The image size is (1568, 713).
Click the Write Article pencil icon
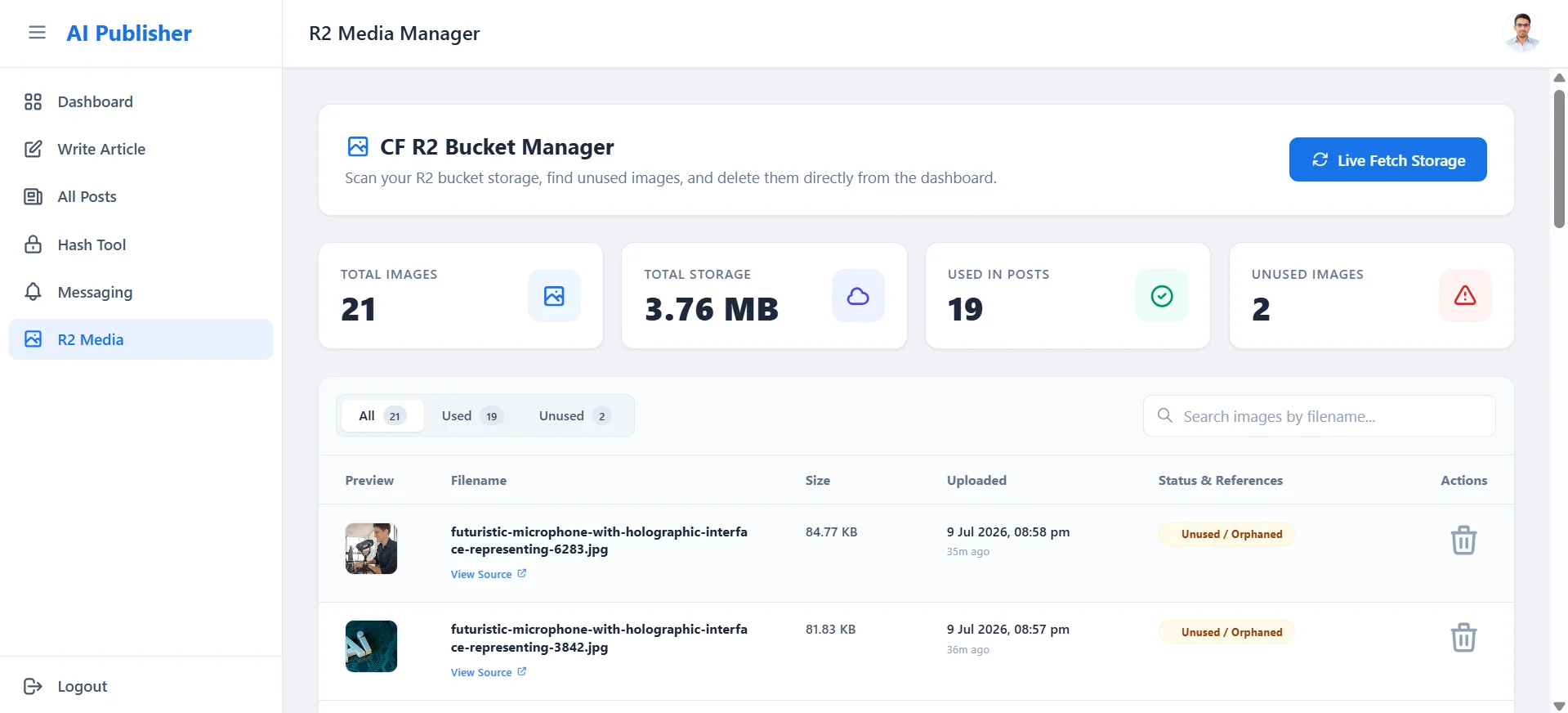click(x=33, y=149)
